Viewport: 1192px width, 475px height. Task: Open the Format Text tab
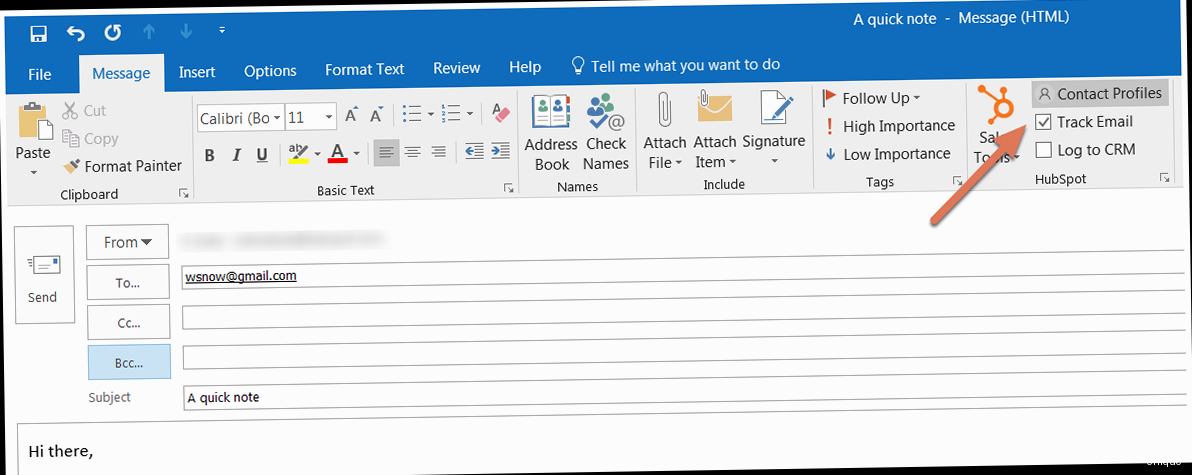coord(364,70)
